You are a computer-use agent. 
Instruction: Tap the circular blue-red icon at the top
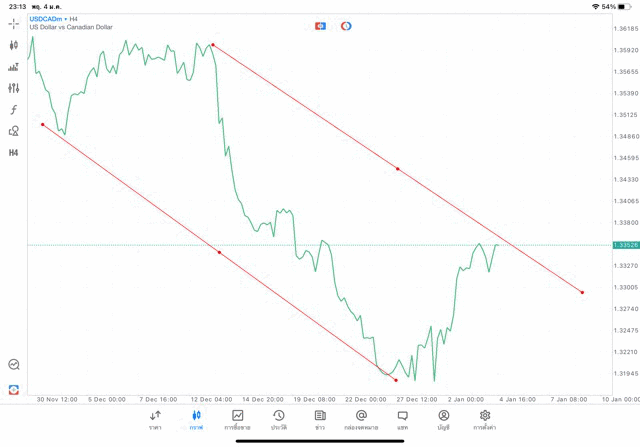tap(346, 25)
